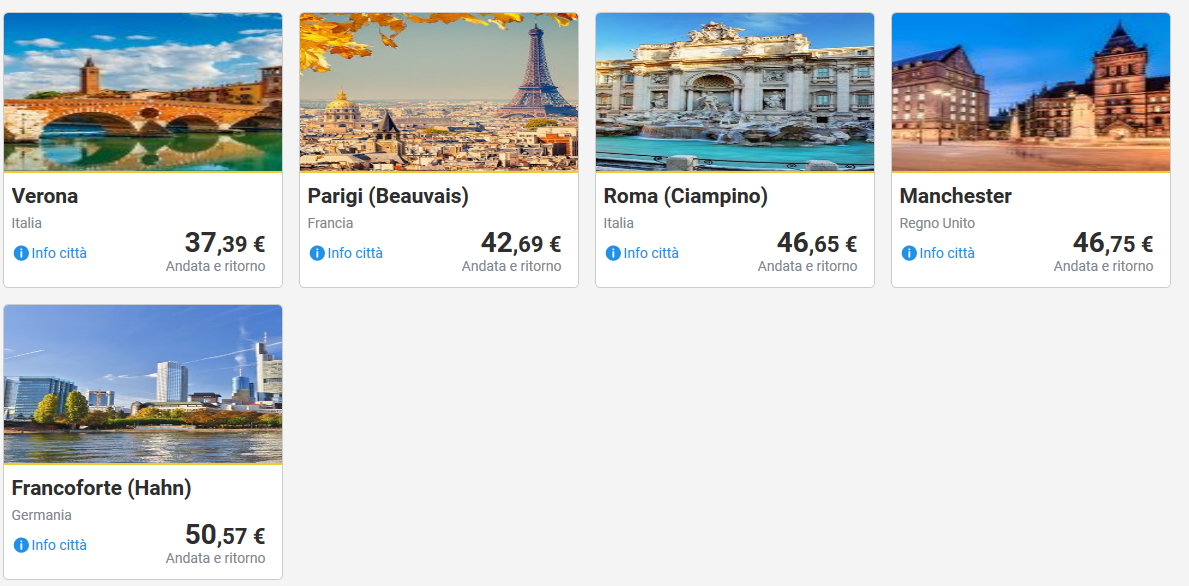Select the Trevi Fountain image
The image size is (1189, 586).
pyautogui.click(x=735, y=92)
